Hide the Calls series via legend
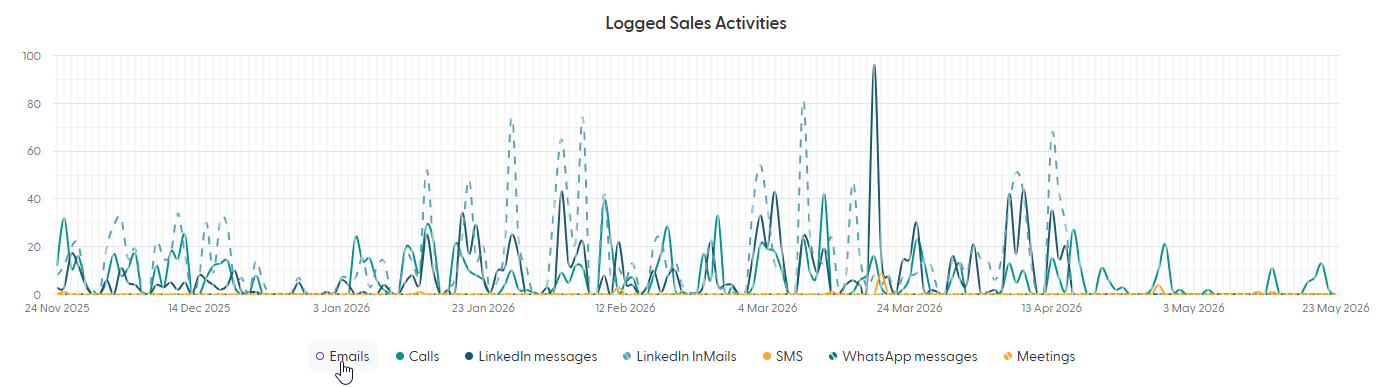 pos(419,356)
